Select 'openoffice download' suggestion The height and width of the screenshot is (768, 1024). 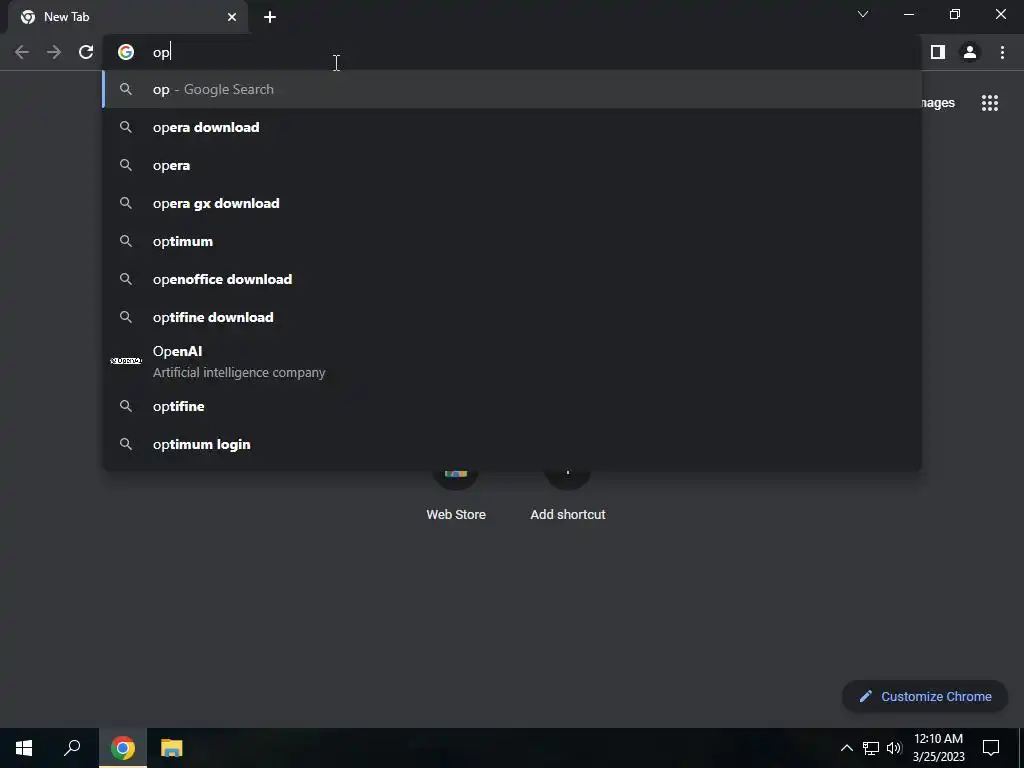pos(512,279)
